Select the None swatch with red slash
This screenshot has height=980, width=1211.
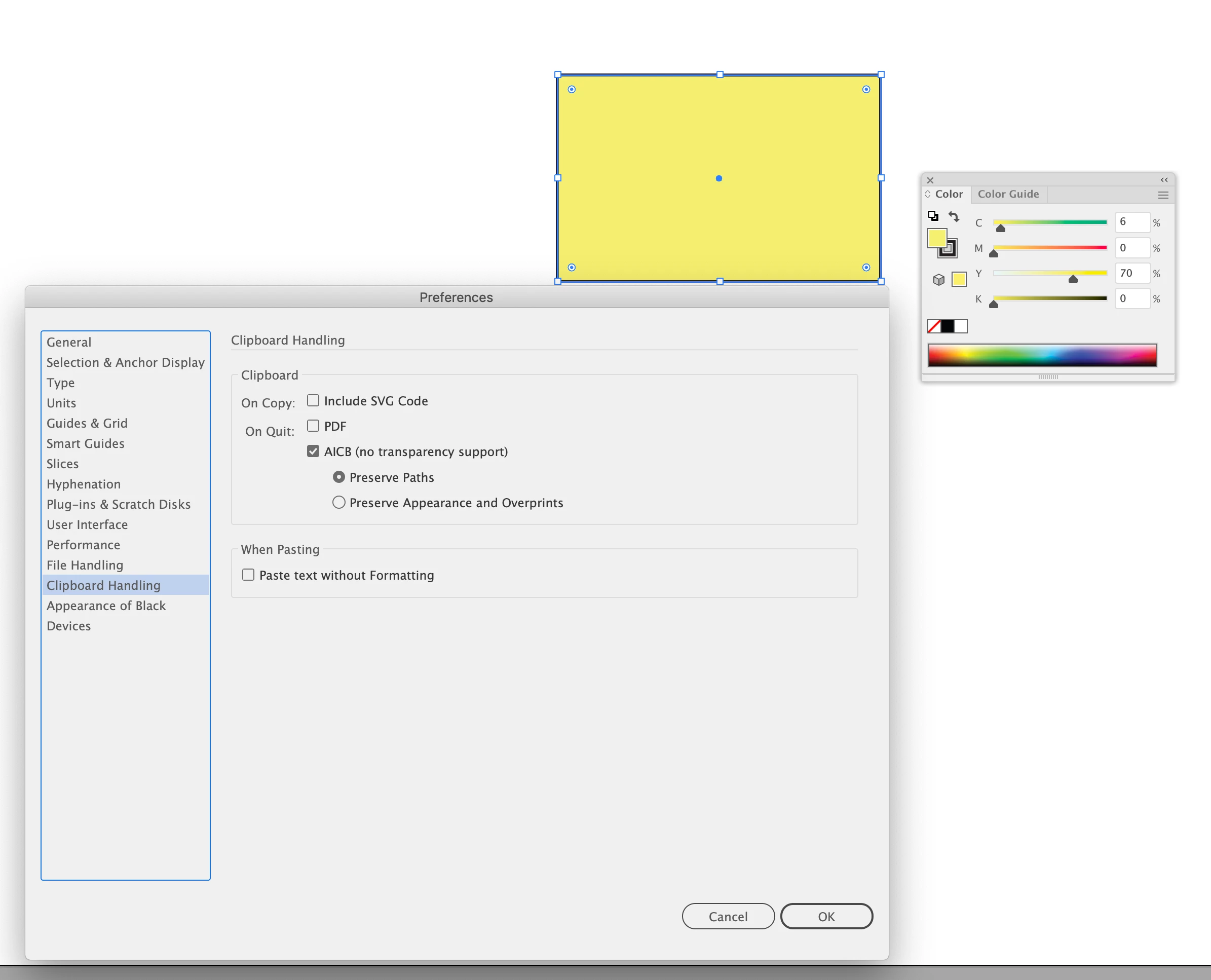pyautogui.click(x=934, y=326)
